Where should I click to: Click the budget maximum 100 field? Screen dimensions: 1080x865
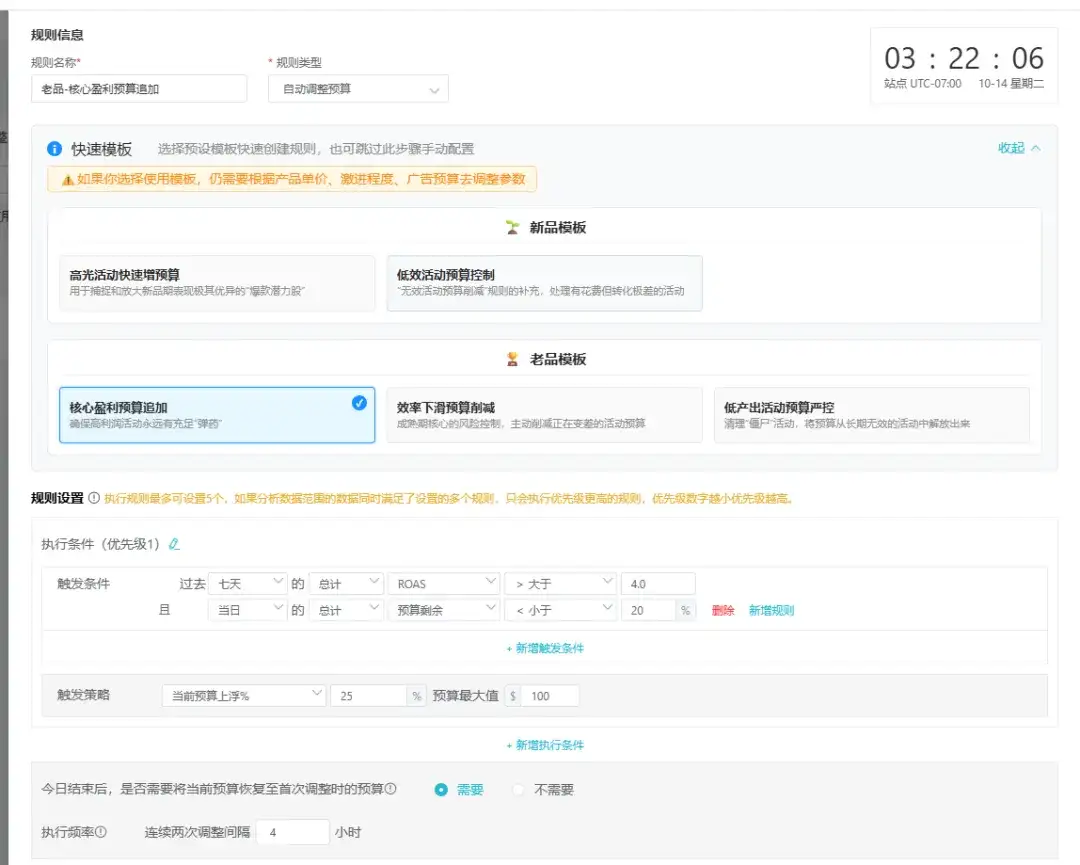coord(550,696)
